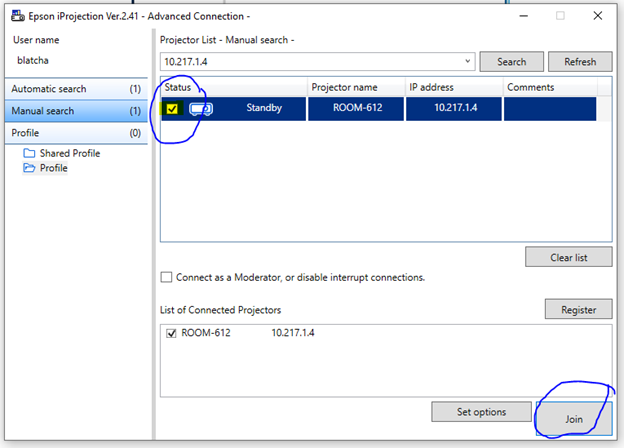The width and height of the screenshot is (624, 448).
Task: Minimize the iProjection window
Action: click(x=524, y=16)
